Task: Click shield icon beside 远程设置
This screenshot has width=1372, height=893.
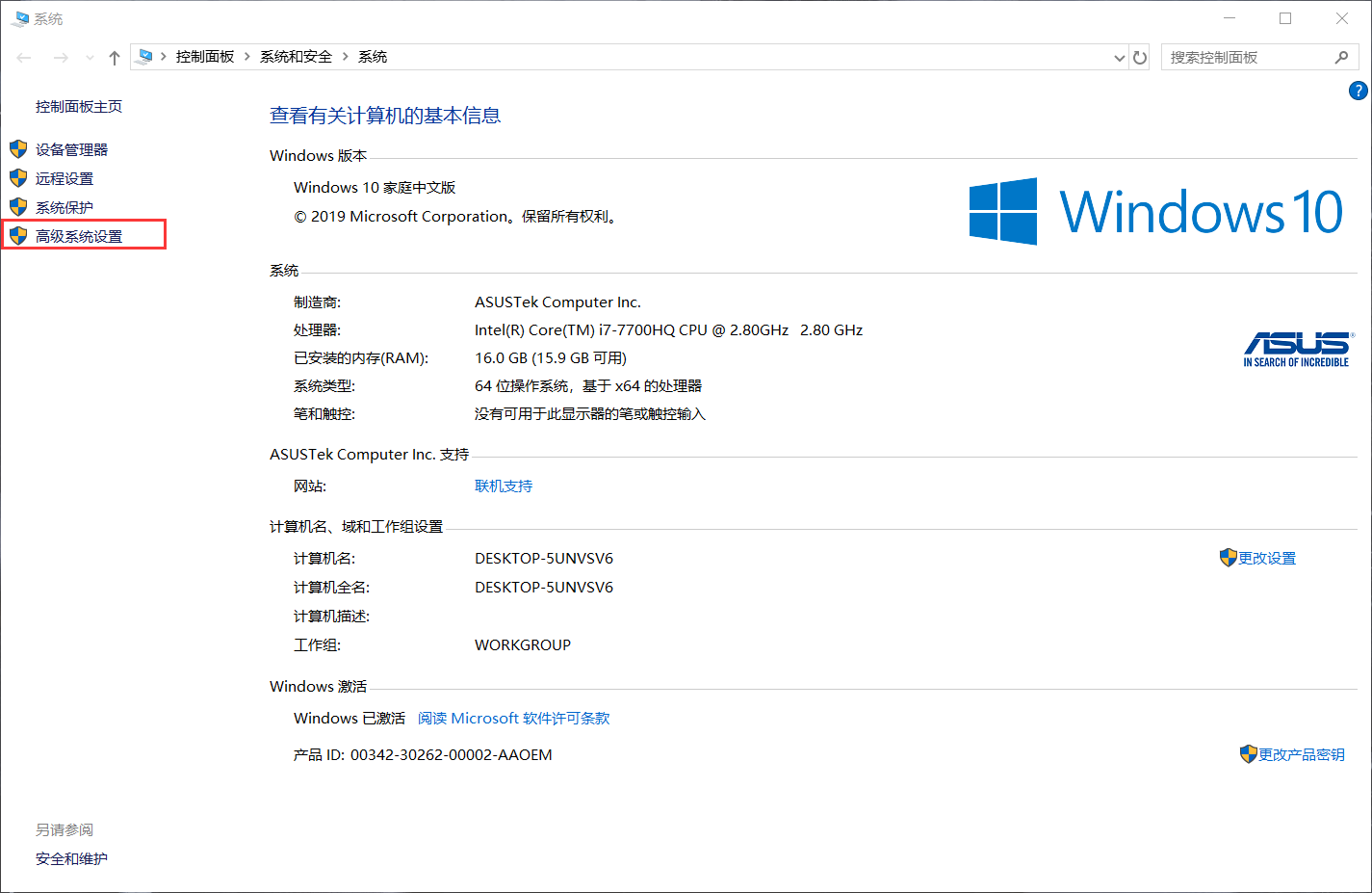Action: [x=18, y=178]
